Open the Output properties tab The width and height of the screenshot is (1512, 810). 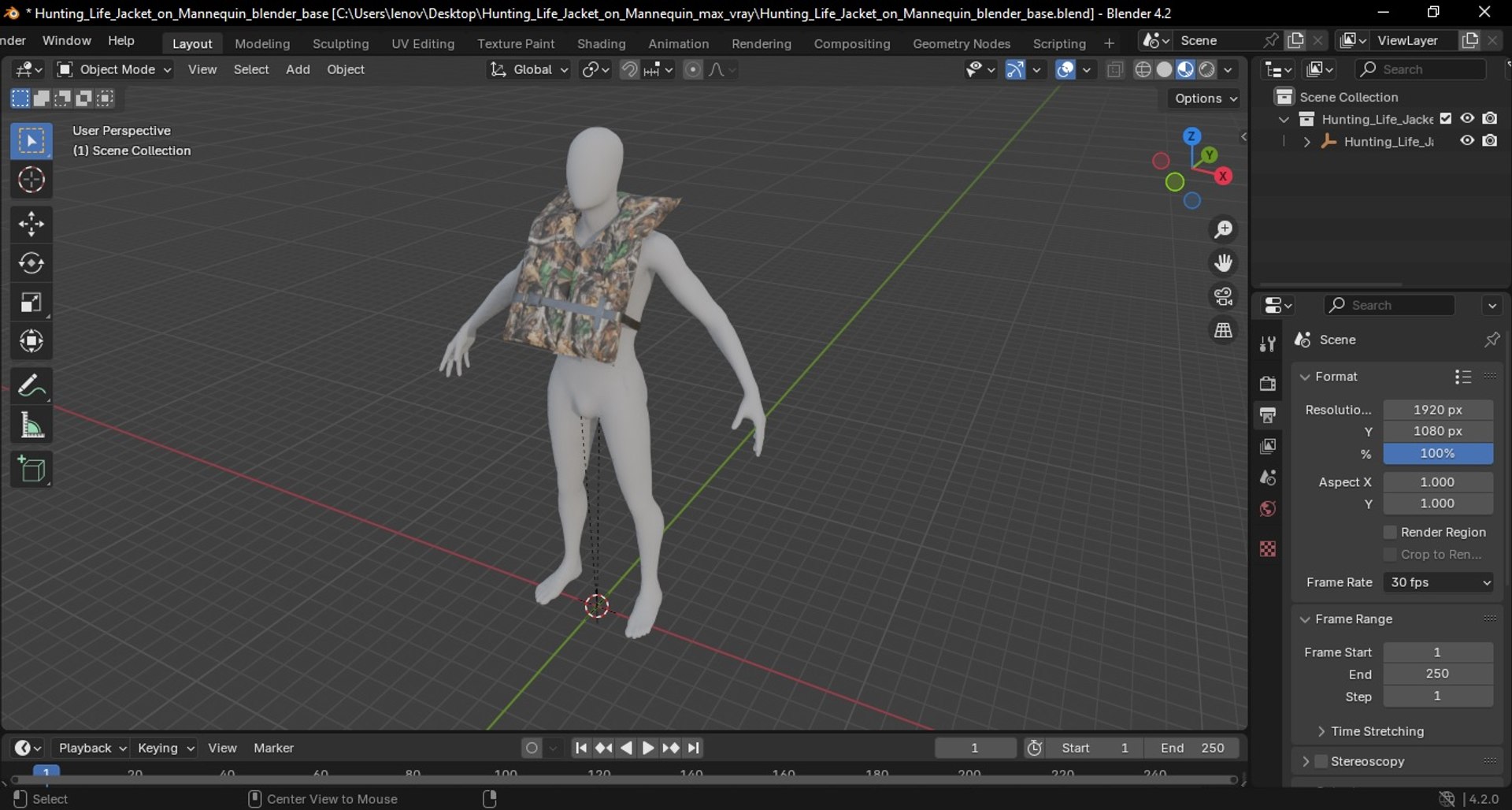coord(1268,414)
